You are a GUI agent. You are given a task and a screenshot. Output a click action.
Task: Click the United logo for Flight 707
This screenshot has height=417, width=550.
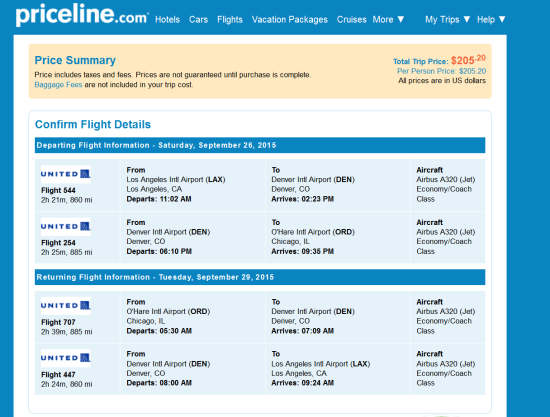coord(66,305)
